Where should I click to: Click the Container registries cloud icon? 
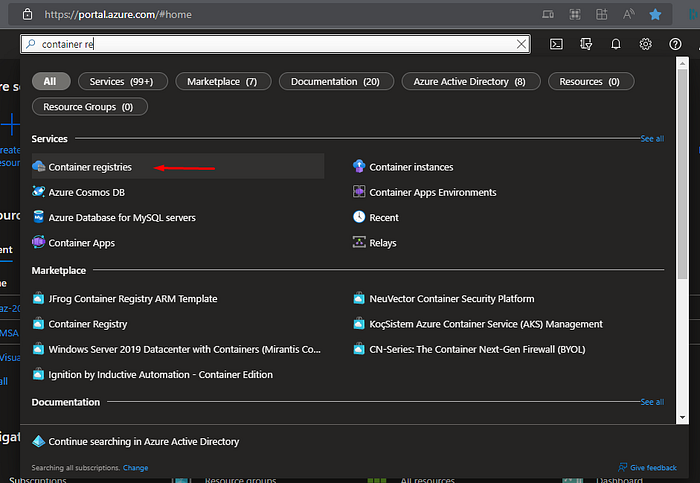[39, 167]
